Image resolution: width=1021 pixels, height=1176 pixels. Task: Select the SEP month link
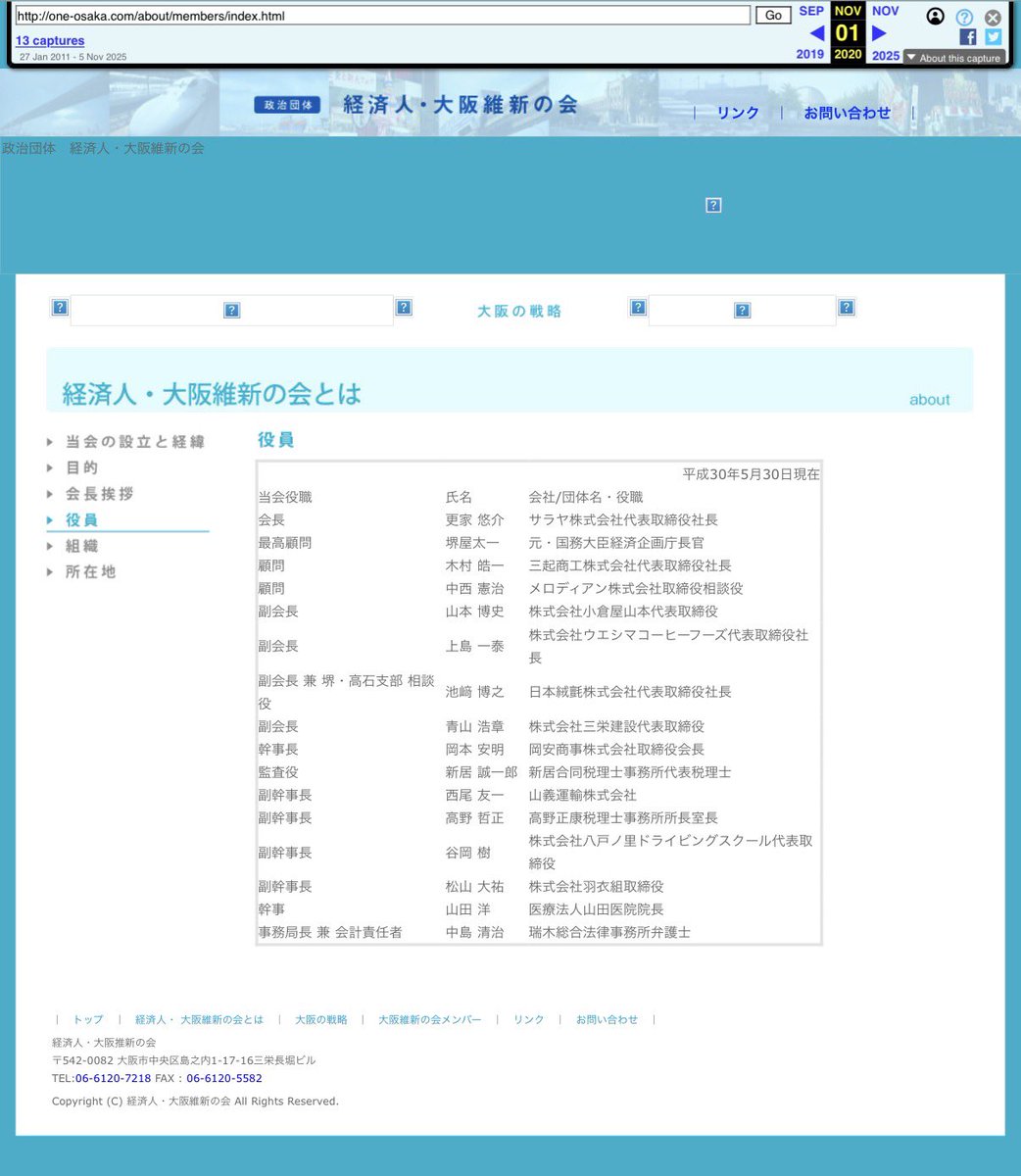(811, 11)
